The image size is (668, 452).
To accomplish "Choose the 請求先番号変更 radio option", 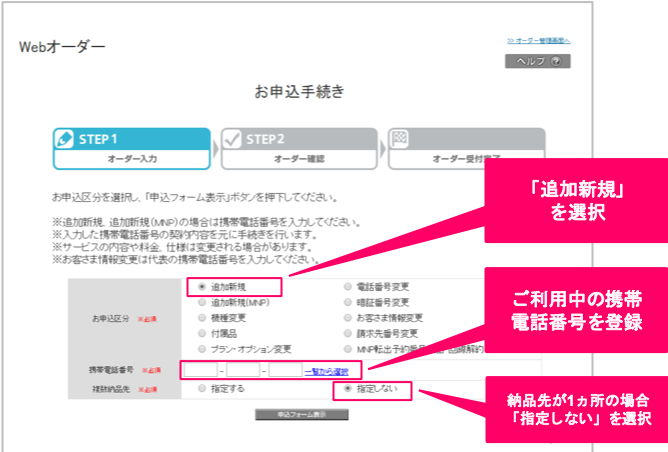I will coord(348,333).
